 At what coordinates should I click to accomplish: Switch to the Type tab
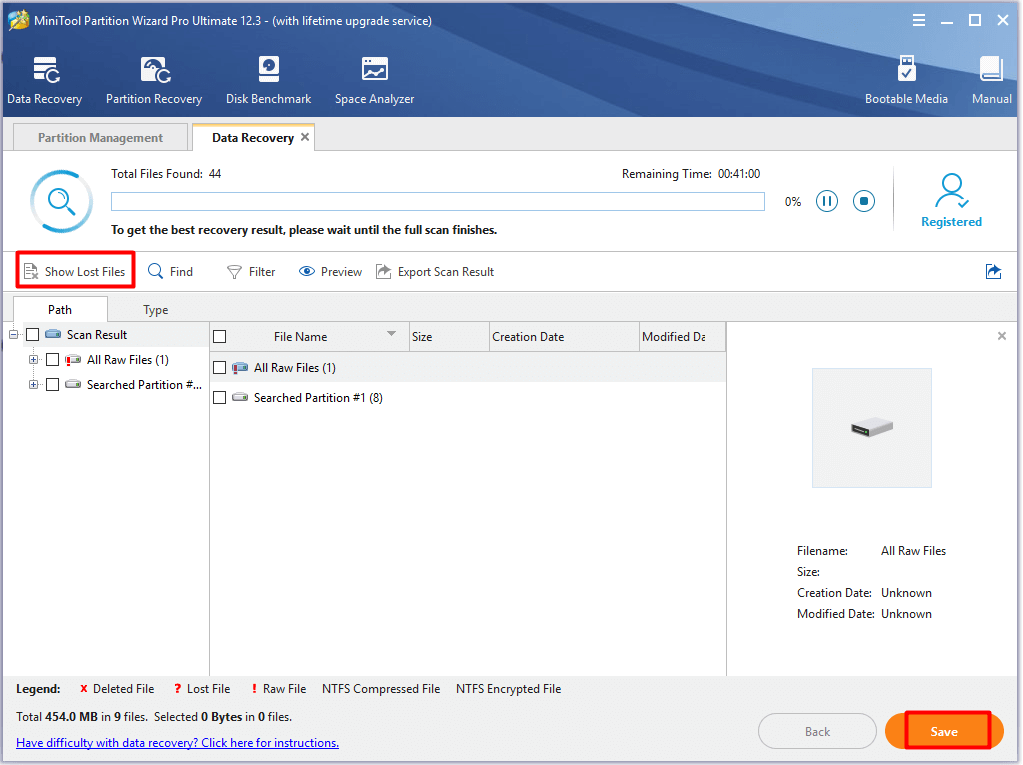(156, 309)
